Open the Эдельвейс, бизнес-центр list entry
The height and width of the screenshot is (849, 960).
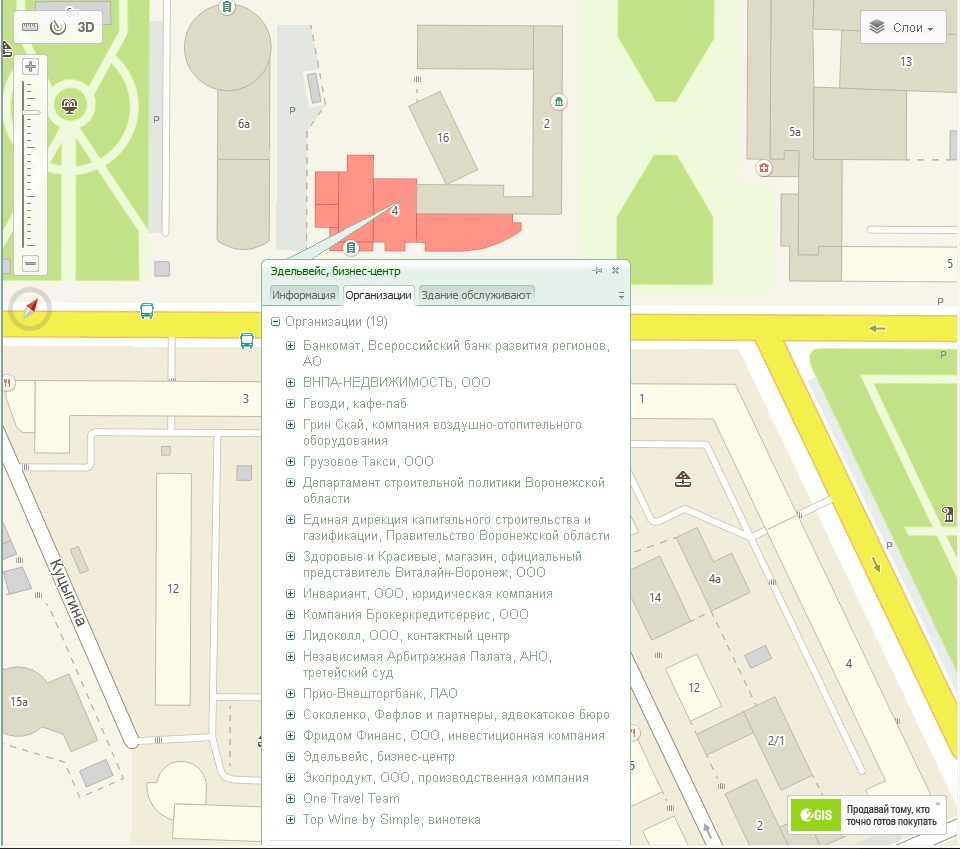click(378, 757)
